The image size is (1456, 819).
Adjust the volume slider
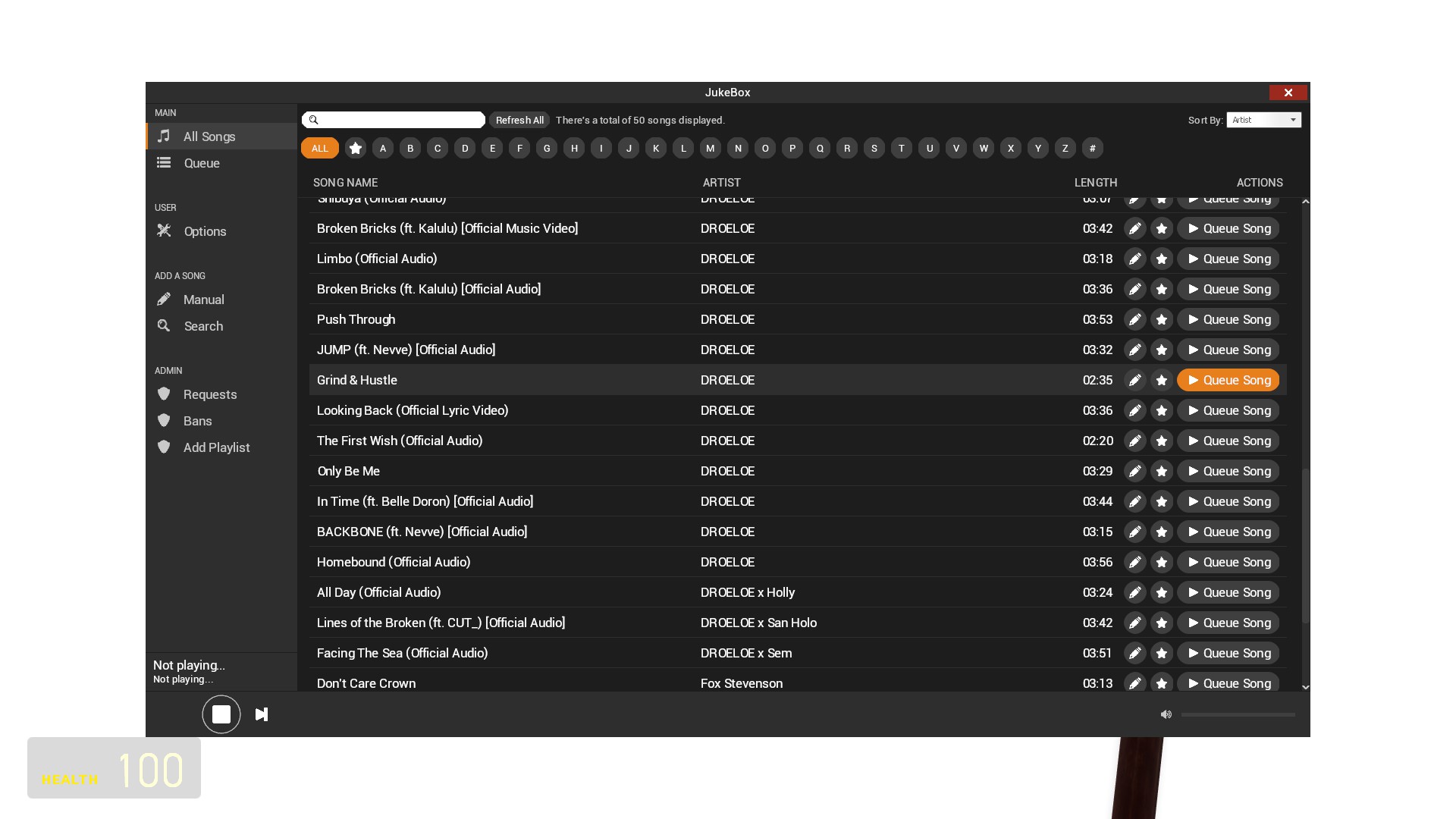click(1238, 714)
